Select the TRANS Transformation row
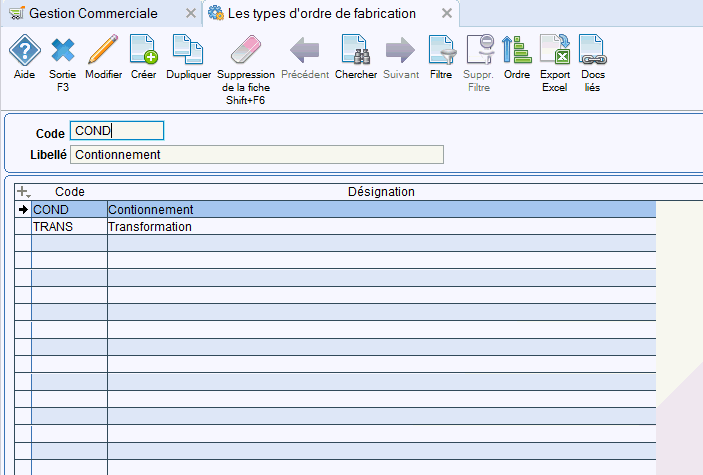This screenshot has height=475, width=703. click(x=150, y=227)
